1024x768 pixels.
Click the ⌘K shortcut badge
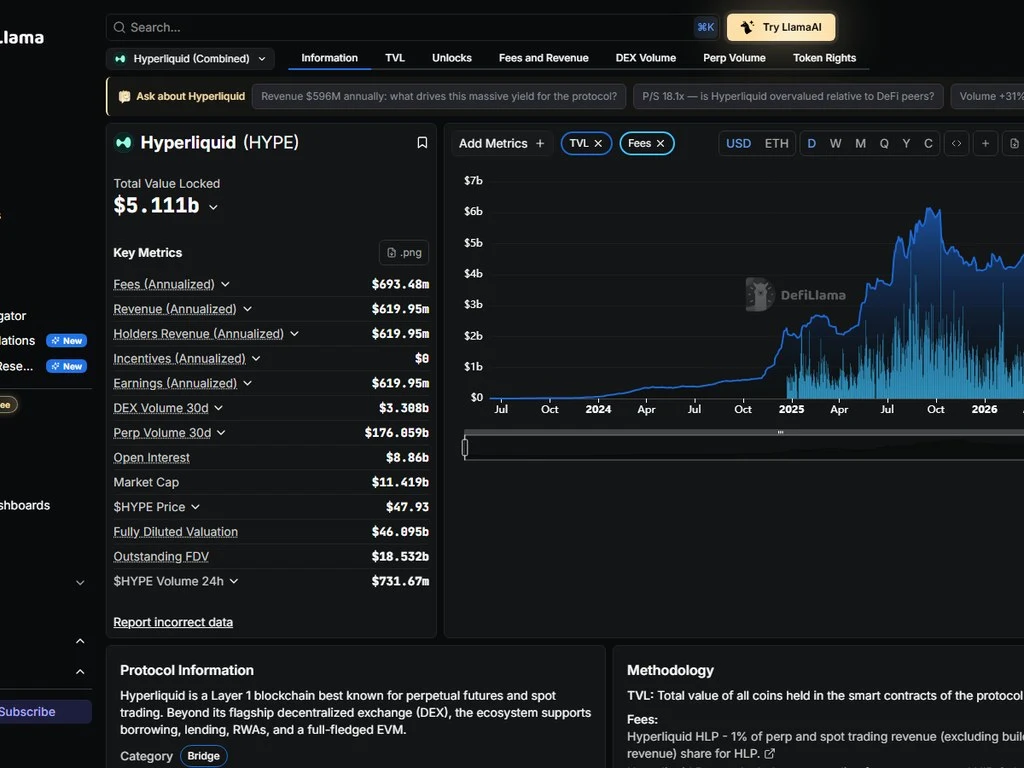click(705, 27)
